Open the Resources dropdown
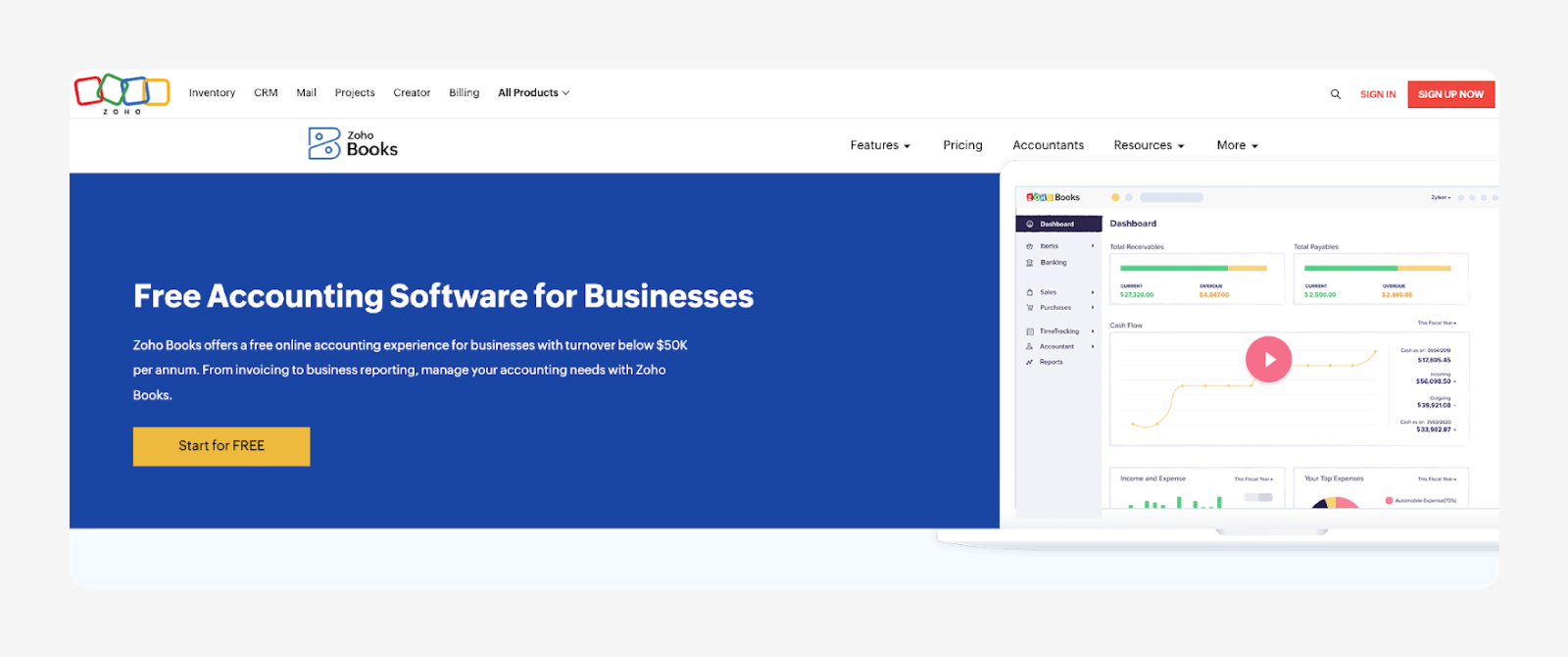The height and width of the screenshot is (657, 1568). 1149,145
